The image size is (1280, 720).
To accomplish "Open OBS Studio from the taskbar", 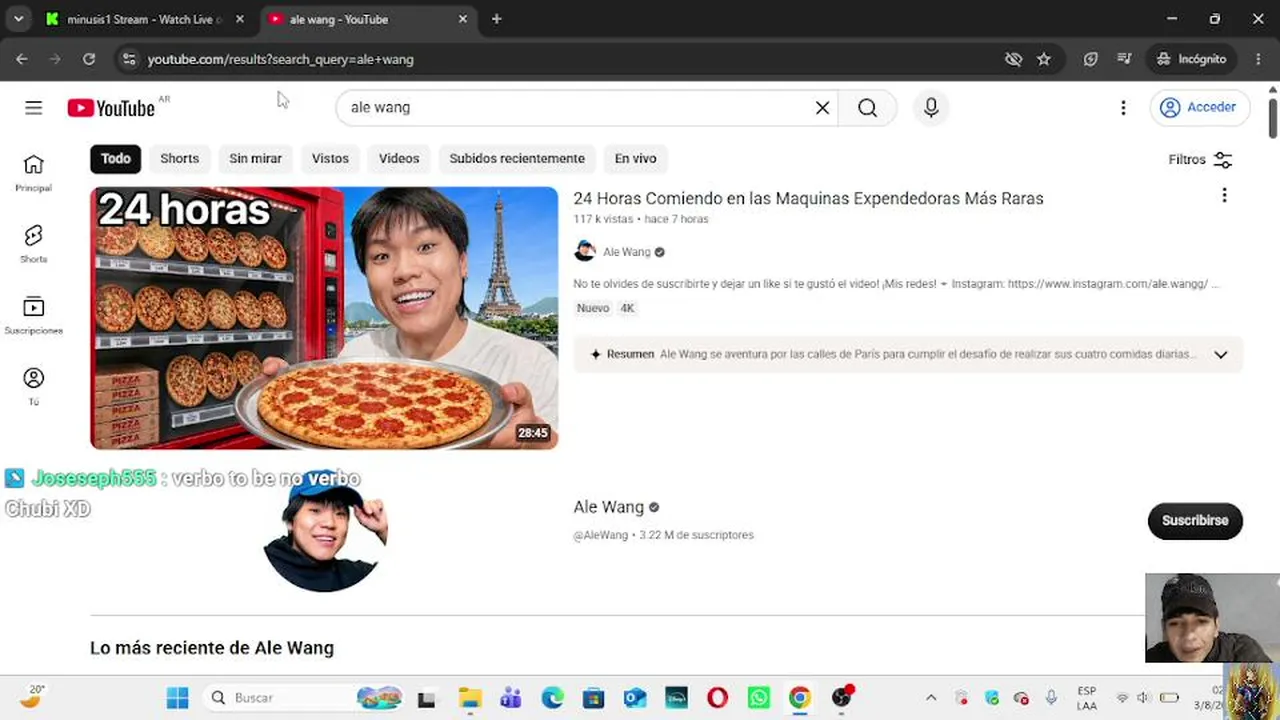I will click(842, 698).
